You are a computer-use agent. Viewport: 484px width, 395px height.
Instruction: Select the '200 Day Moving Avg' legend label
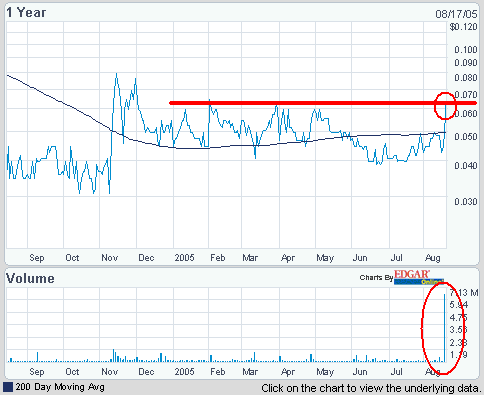pyautogui.click(x=60, y=387)
